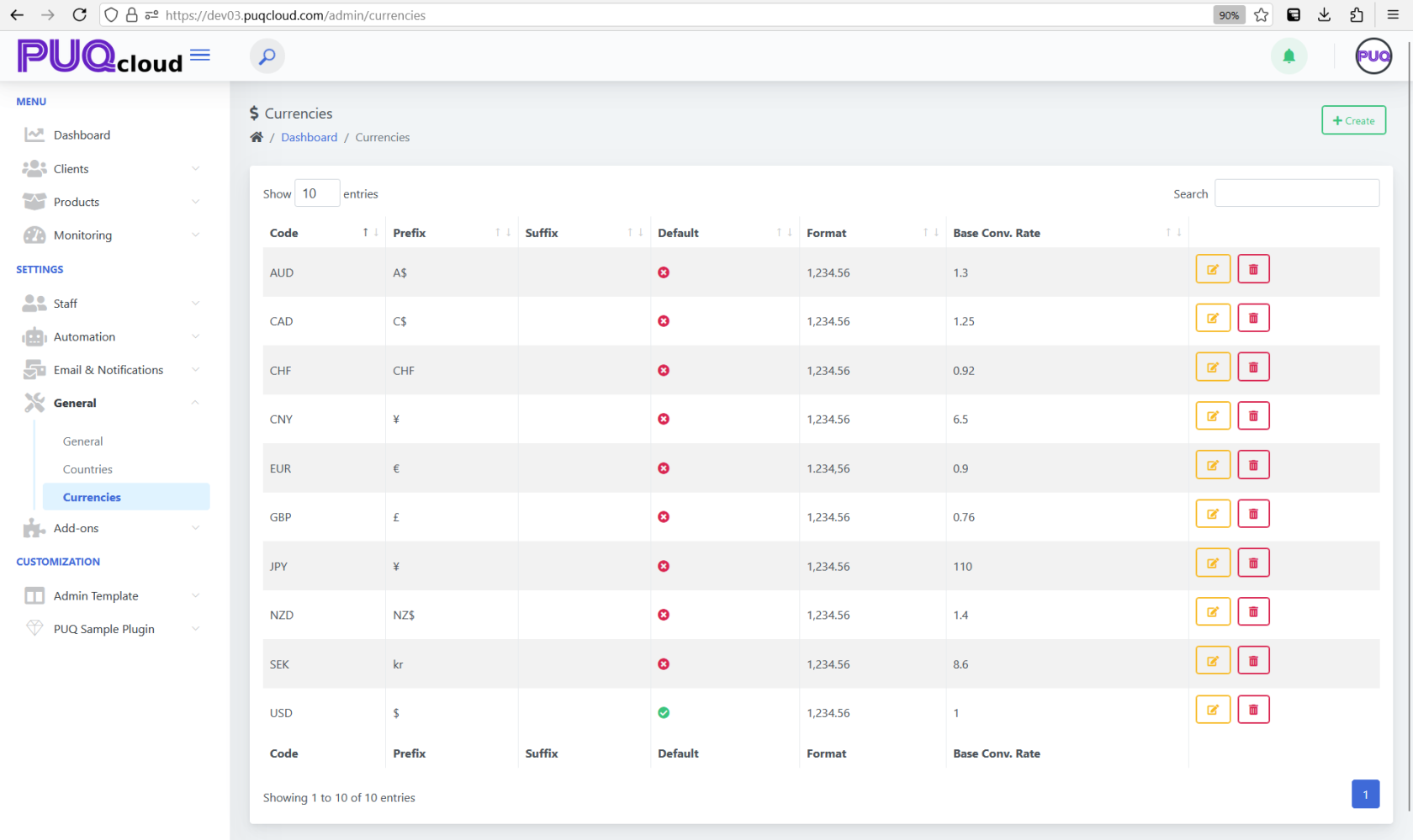This screenshot has width=1413, height=840.
Task: Edit the CNY currency row
Action: 1213,415
